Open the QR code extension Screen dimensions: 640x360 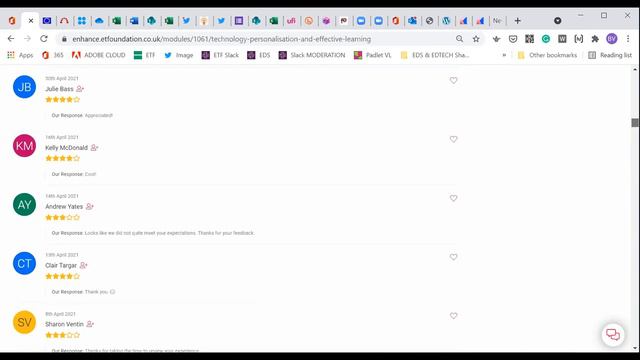tap(529, 39)
